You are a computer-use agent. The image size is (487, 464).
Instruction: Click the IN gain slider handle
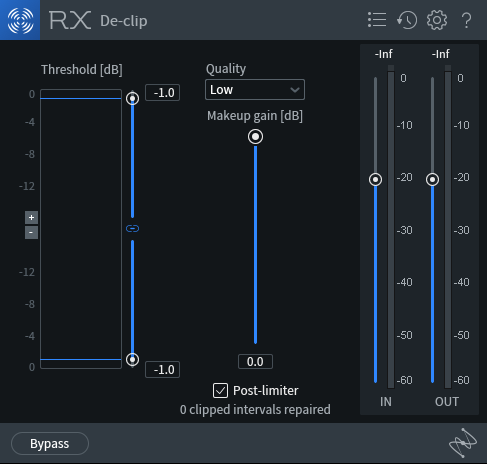(375, 180)
